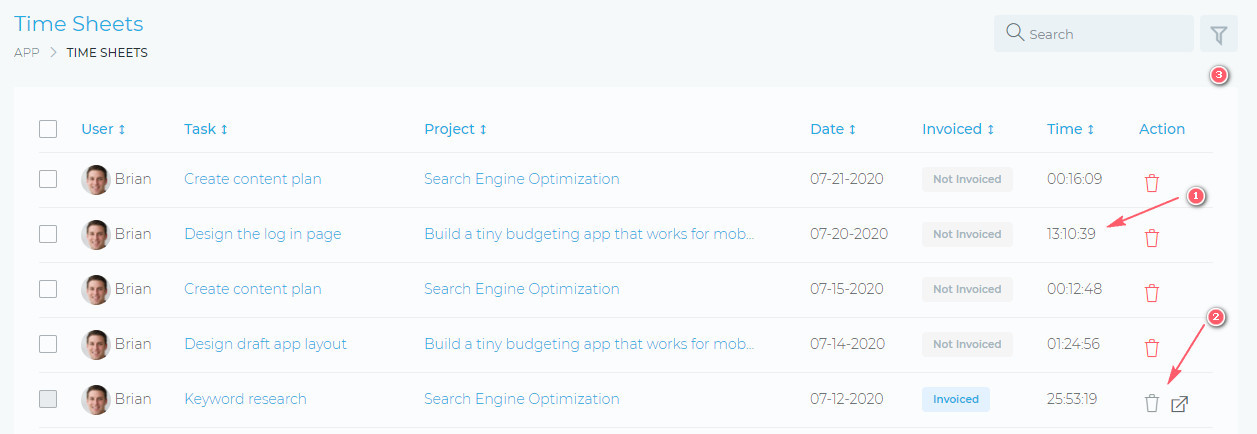Check the 07-21-2020 time sheet row checkbox
1257x434 pixels.
48,179
